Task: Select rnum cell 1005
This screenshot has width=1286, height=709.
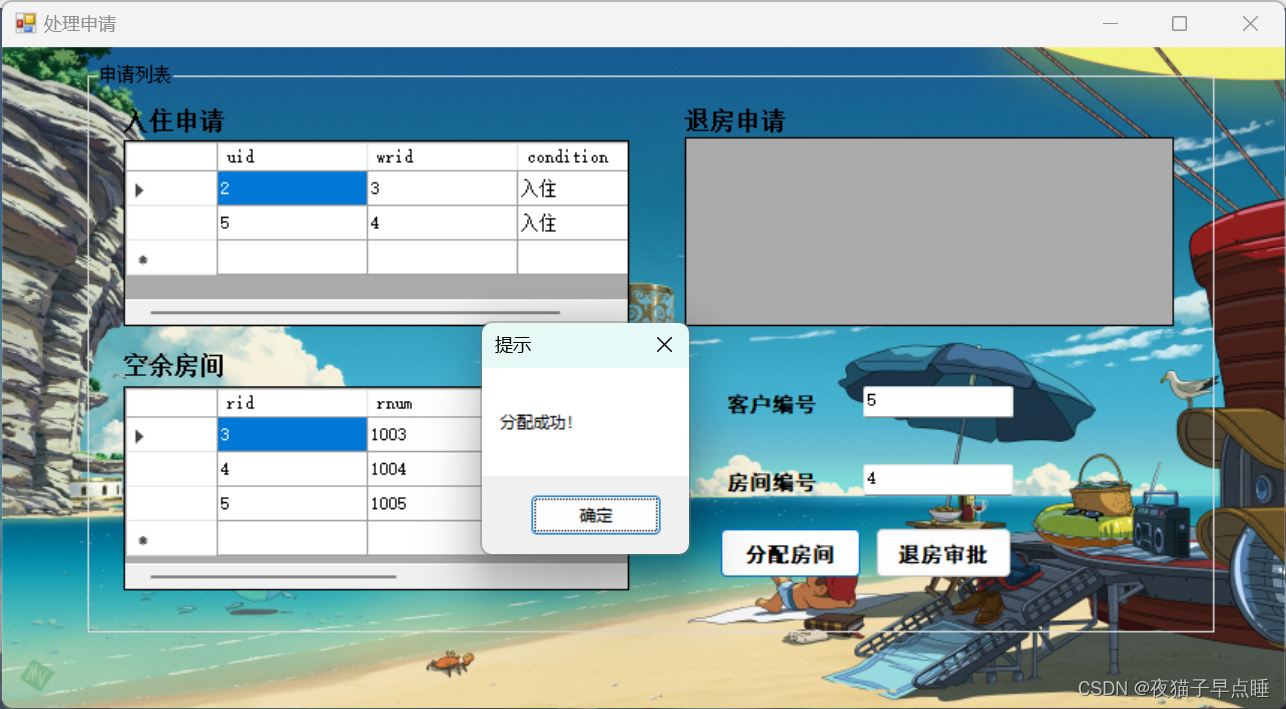Action: [x=425, y=504]
